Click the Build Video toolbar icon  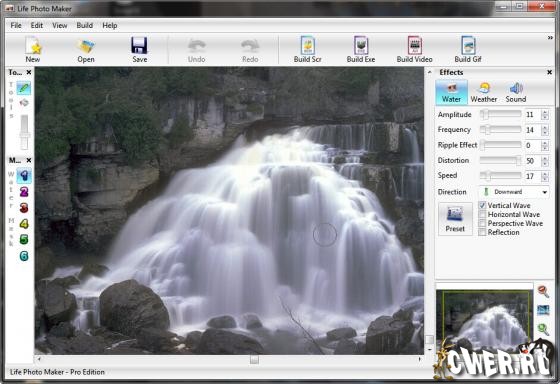point(415,46)
